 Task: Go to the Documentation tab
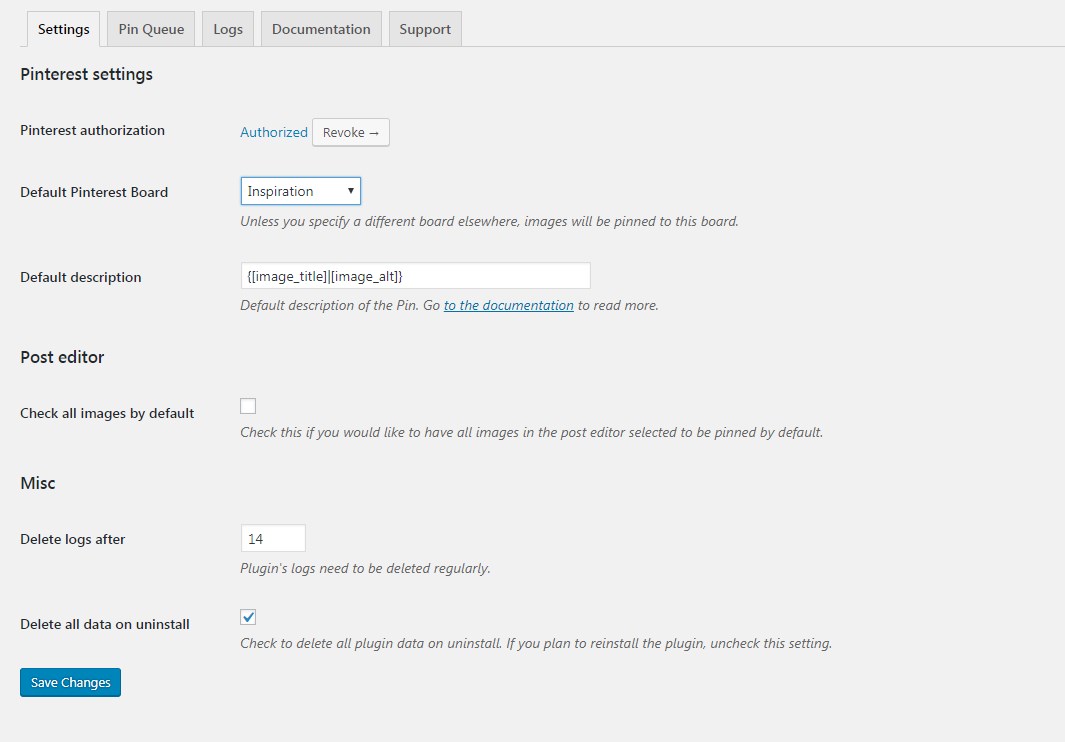[x=321, y=29]
